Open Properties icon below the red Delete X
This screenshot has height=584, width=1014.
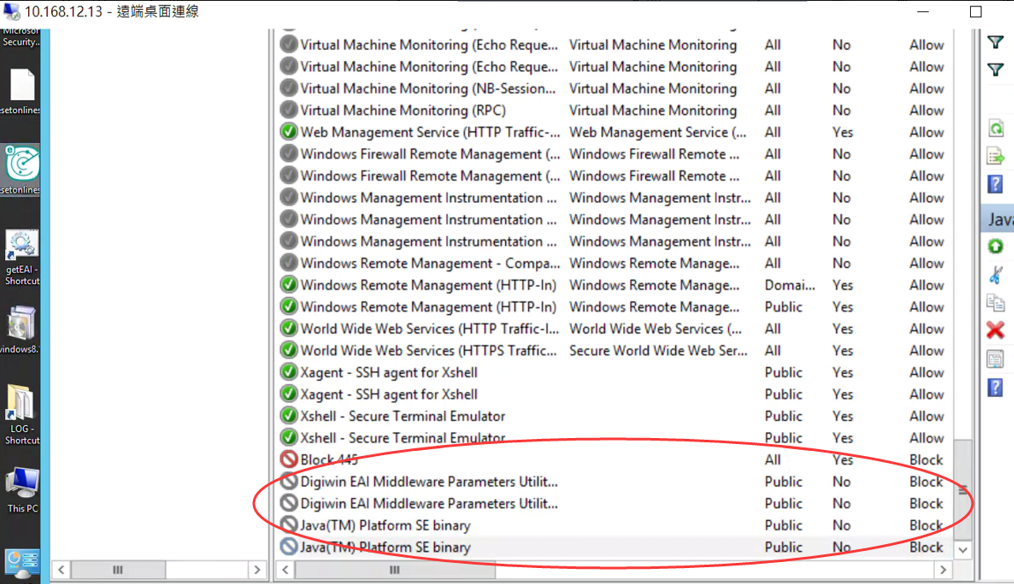[x=996, y=359]
